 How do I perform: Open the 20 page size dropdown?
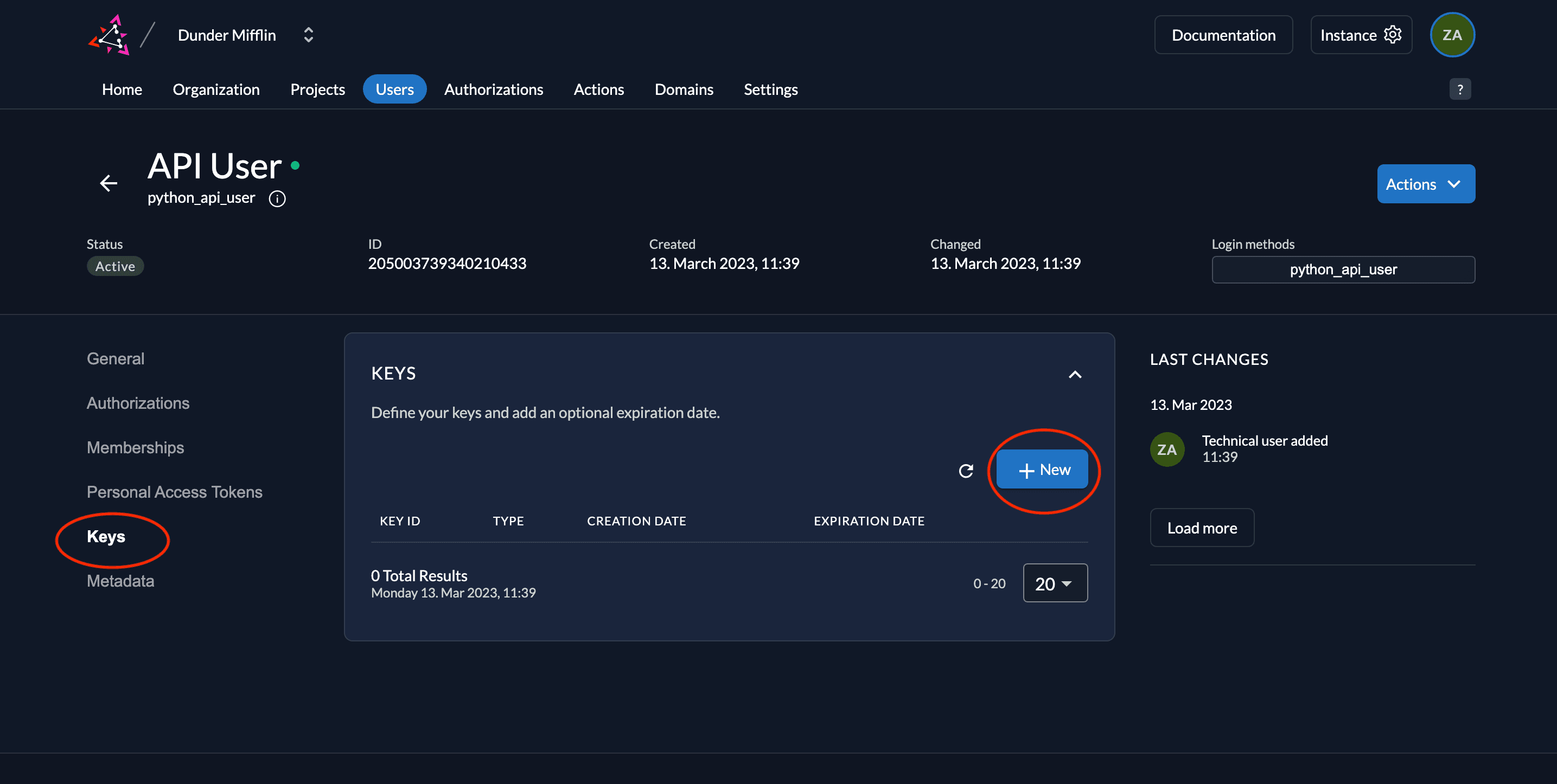[x=1055, y=583]
